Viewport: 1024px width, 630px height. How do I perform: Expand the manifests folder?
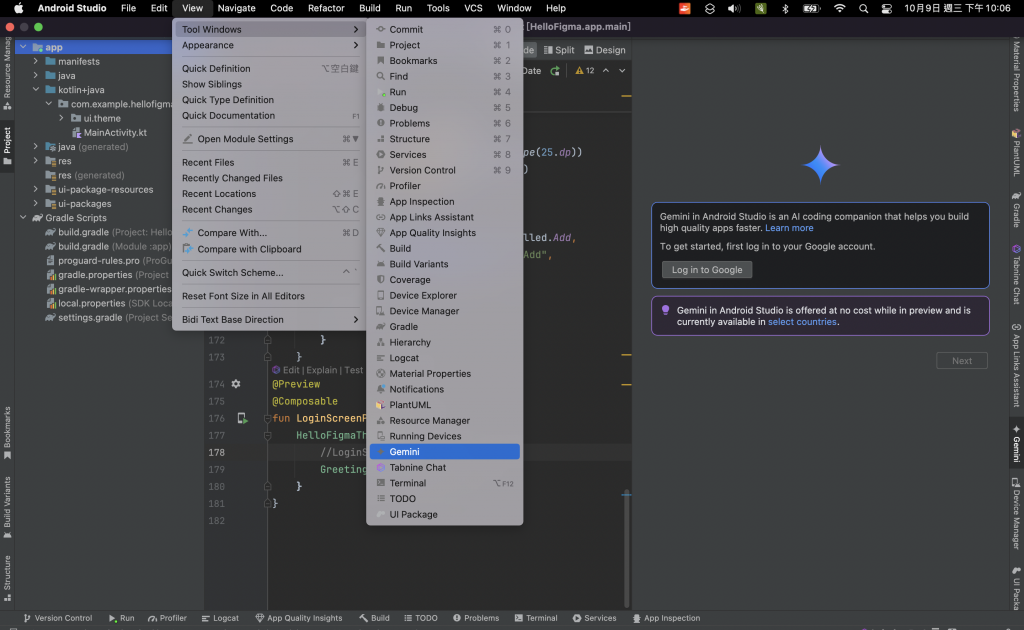click(x=36, y=61)
